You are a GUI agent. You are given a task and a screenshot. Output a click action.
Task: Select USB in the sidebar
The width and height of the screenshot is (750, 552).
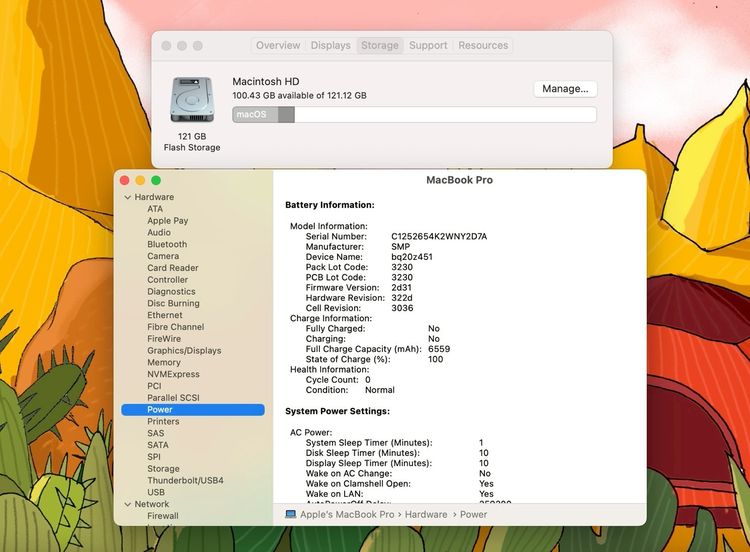pos(156,492)
